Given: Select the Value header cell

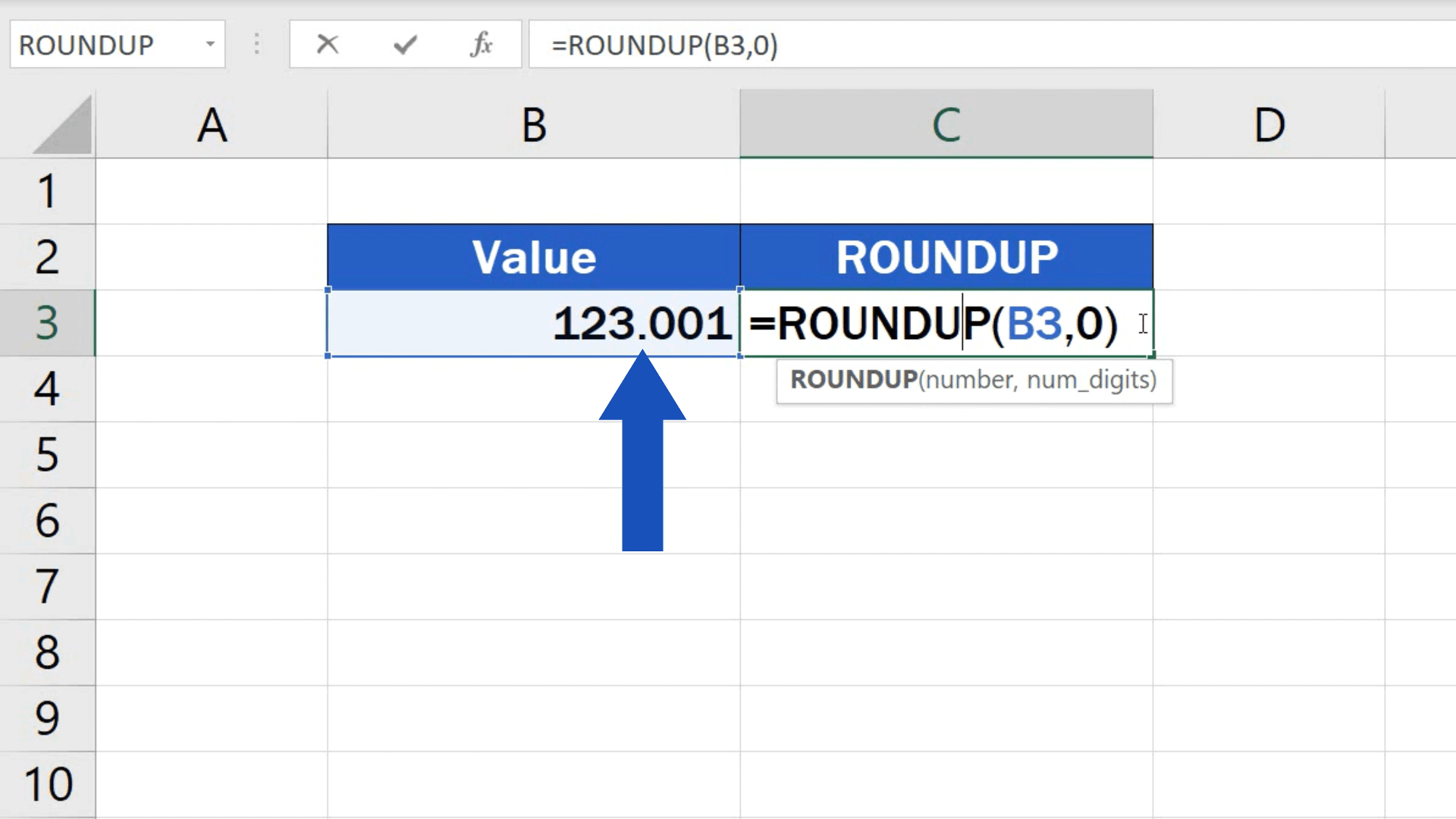Looking at the screenshot, I should coord(533,256).
